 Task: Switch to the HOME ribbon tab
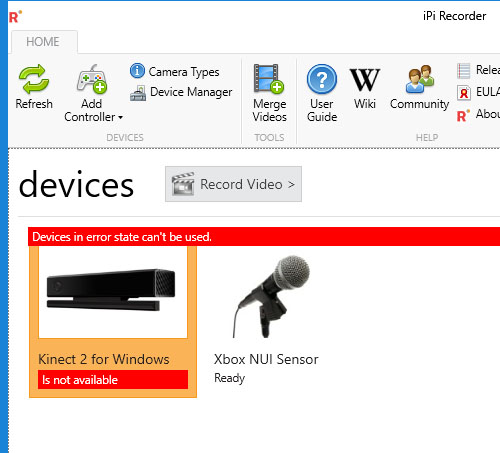[x=43, y=42]
